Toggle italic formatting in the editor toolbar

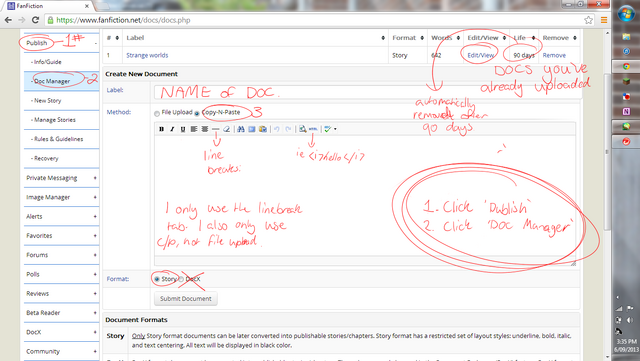point(172,129)
